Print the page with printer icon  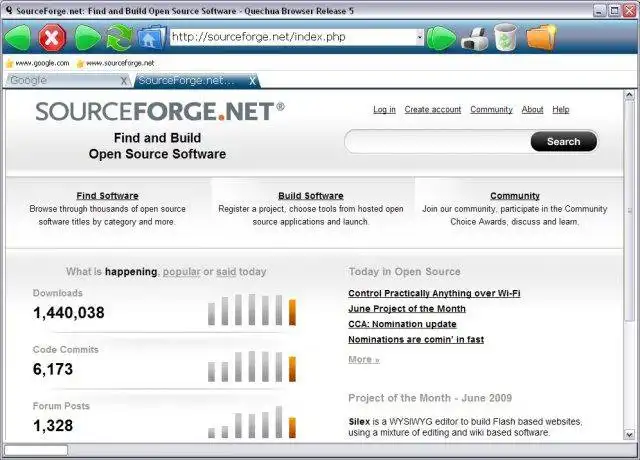coord(475,39)
